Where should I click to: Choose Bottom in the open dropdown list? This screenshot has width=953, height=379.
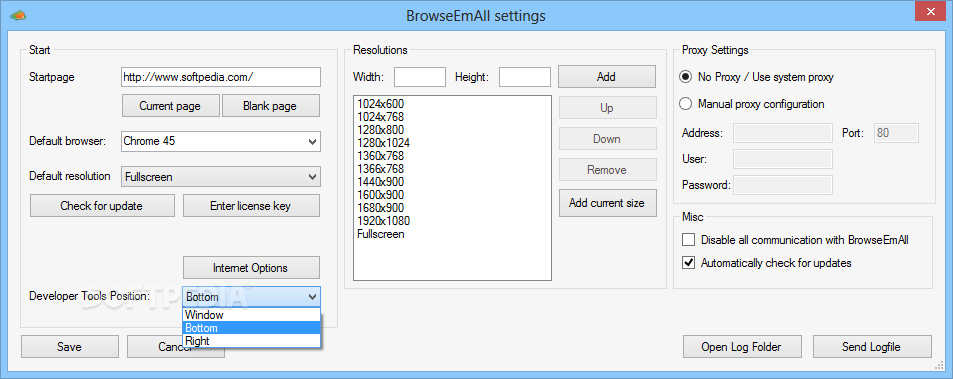[251, 328]
